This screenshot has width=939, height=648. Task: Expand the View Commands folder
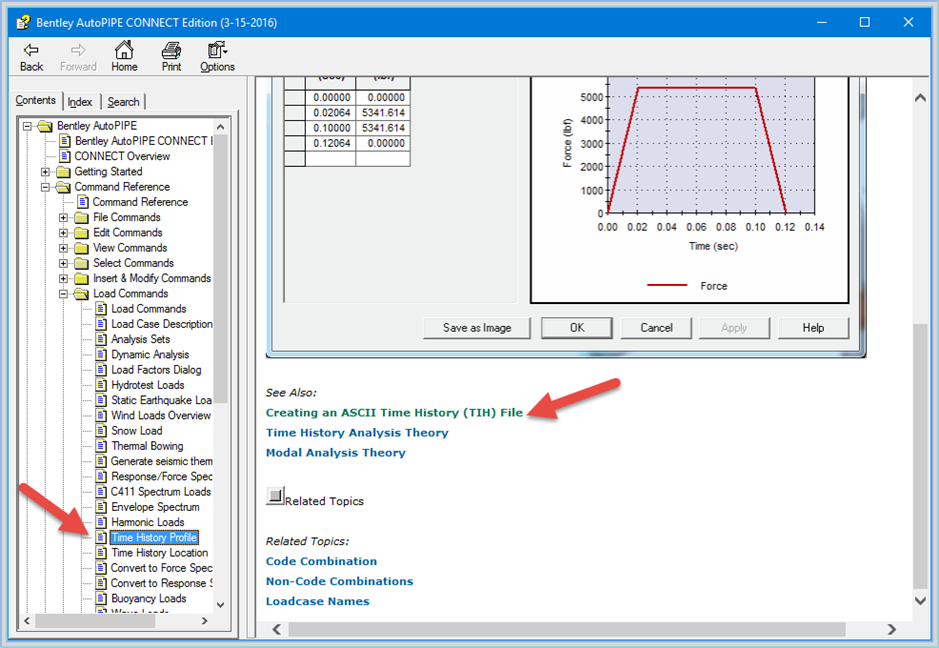click(63, 248)
